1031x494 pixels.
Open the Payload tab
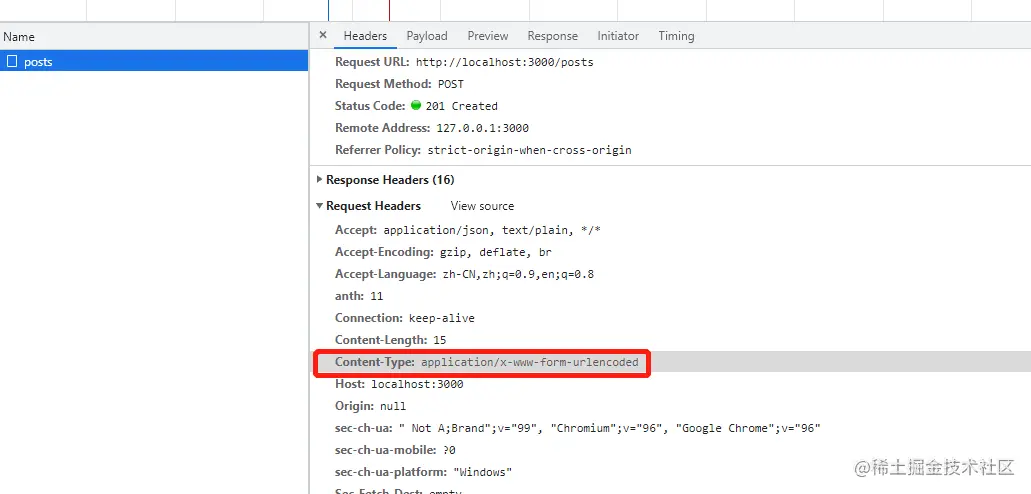427,36
